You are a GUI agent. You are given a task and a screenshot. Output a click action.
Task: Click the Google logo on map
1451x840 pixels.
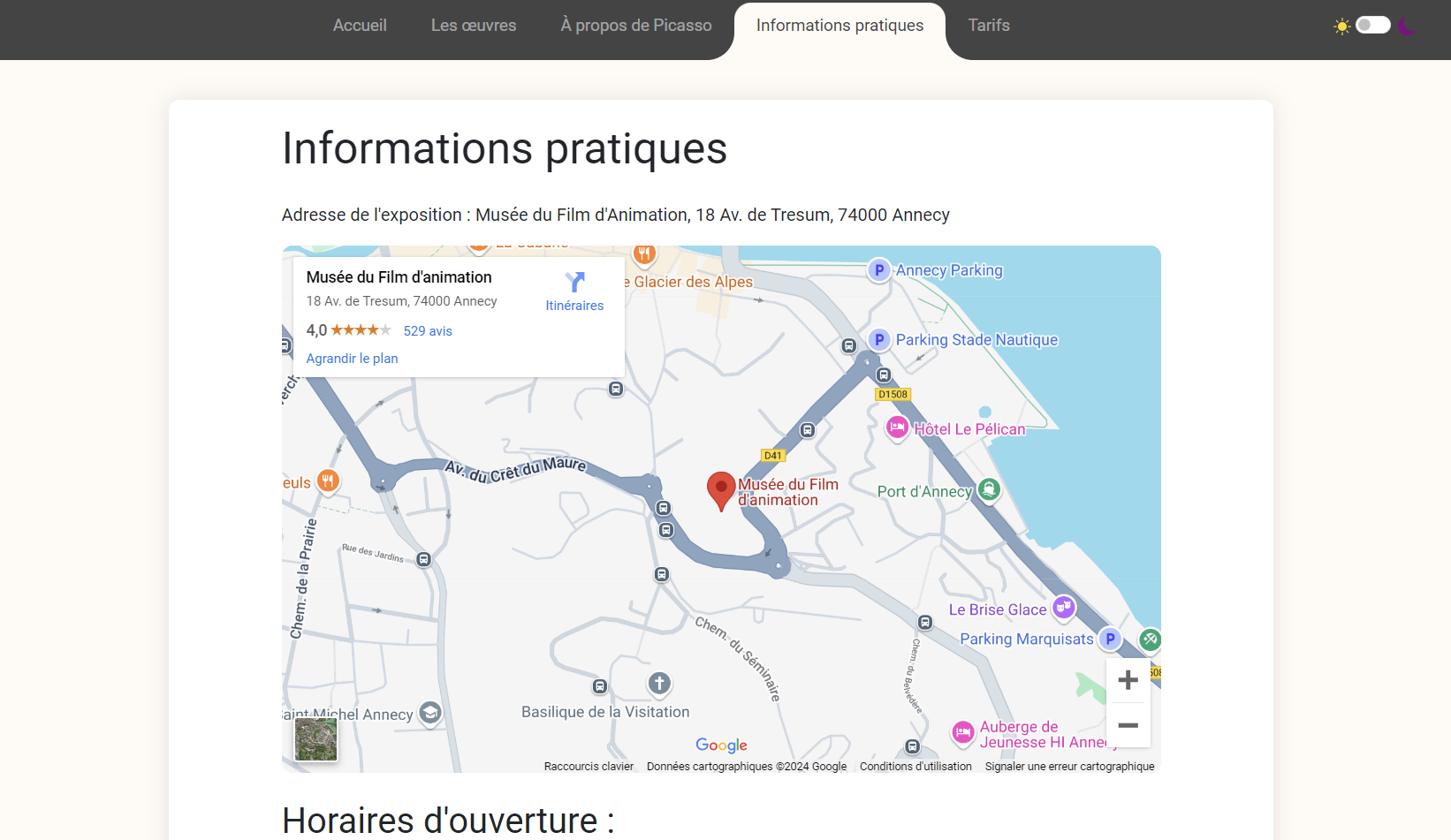tap(721, 745)
